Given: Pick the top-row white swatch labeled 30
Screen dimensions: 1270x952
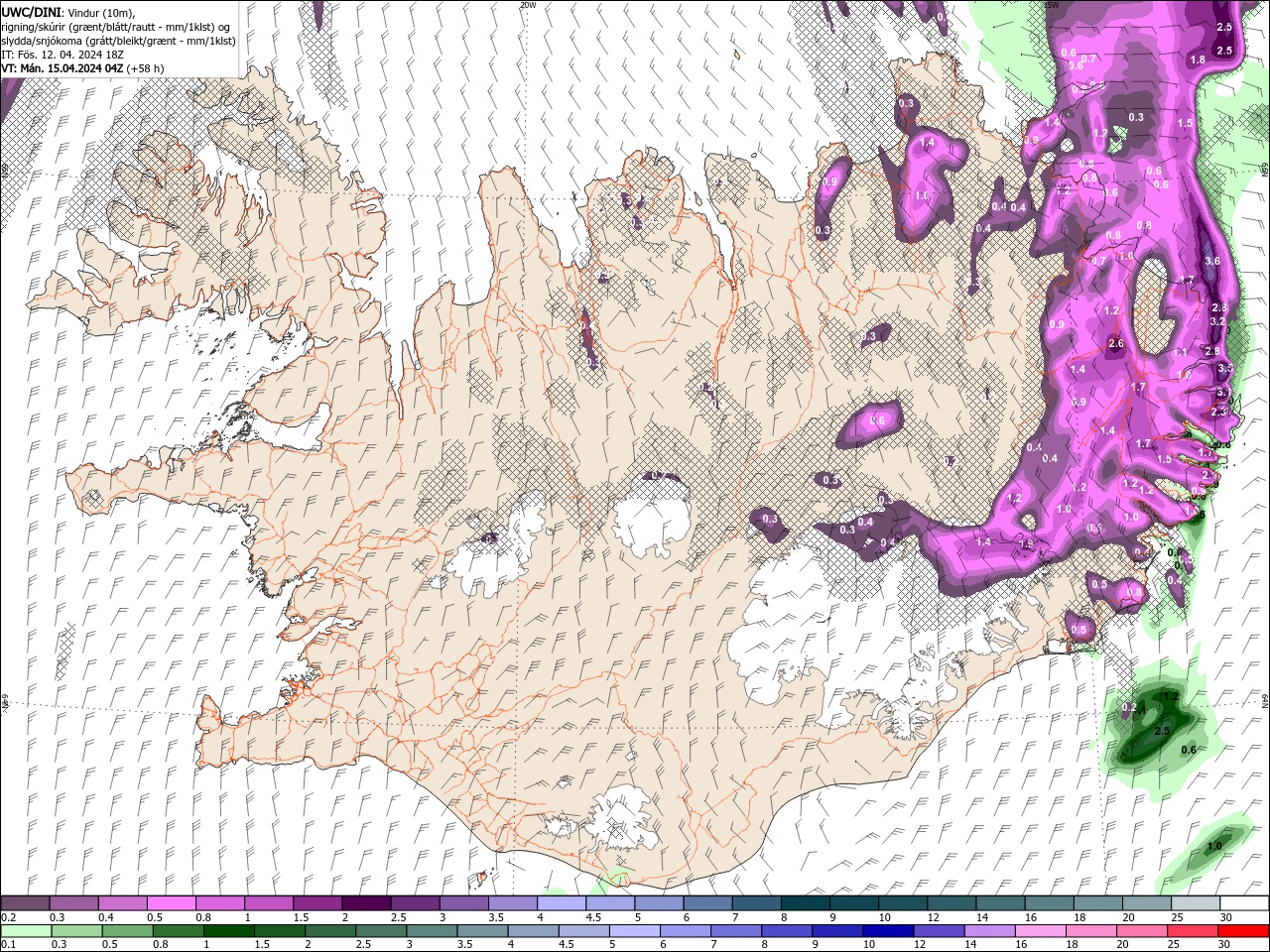Looking at the screenshot, I should pos(1244,903).
